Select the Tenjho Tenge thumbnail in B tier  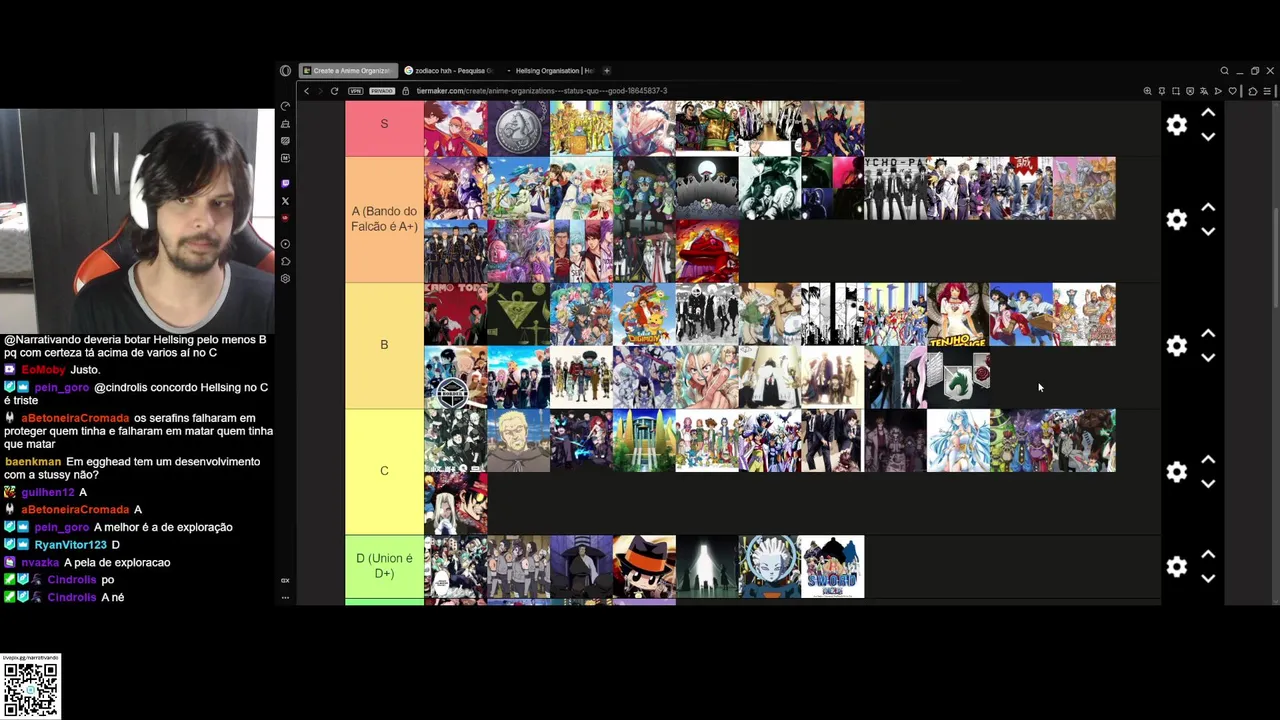[958, 315]
